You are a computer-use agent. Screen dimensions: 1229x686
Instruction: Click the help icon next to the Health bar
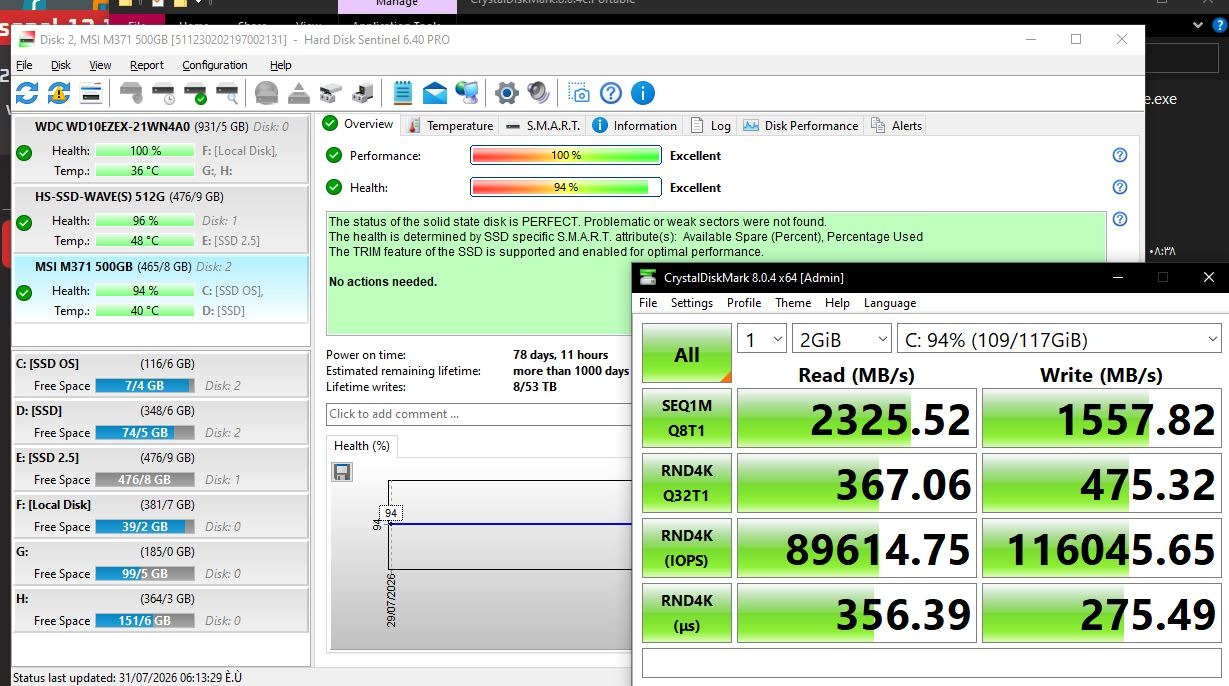(1120, 187)
